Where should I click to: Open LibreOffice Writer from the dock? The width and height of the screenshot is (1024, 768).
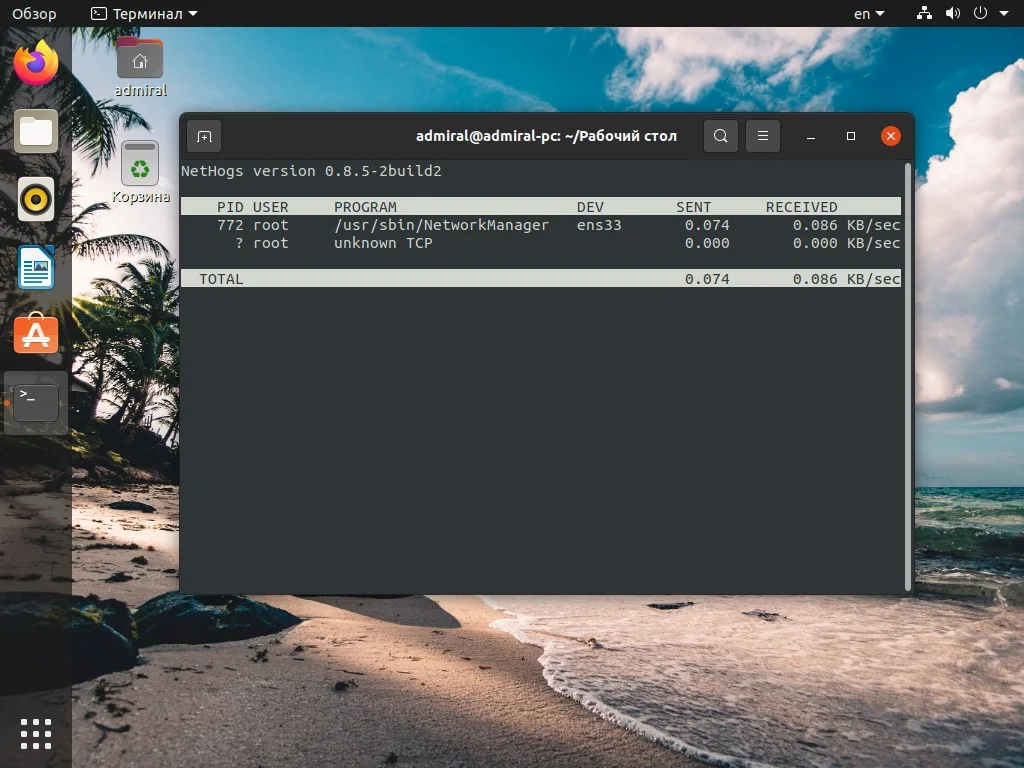click(x=35, y=267)
